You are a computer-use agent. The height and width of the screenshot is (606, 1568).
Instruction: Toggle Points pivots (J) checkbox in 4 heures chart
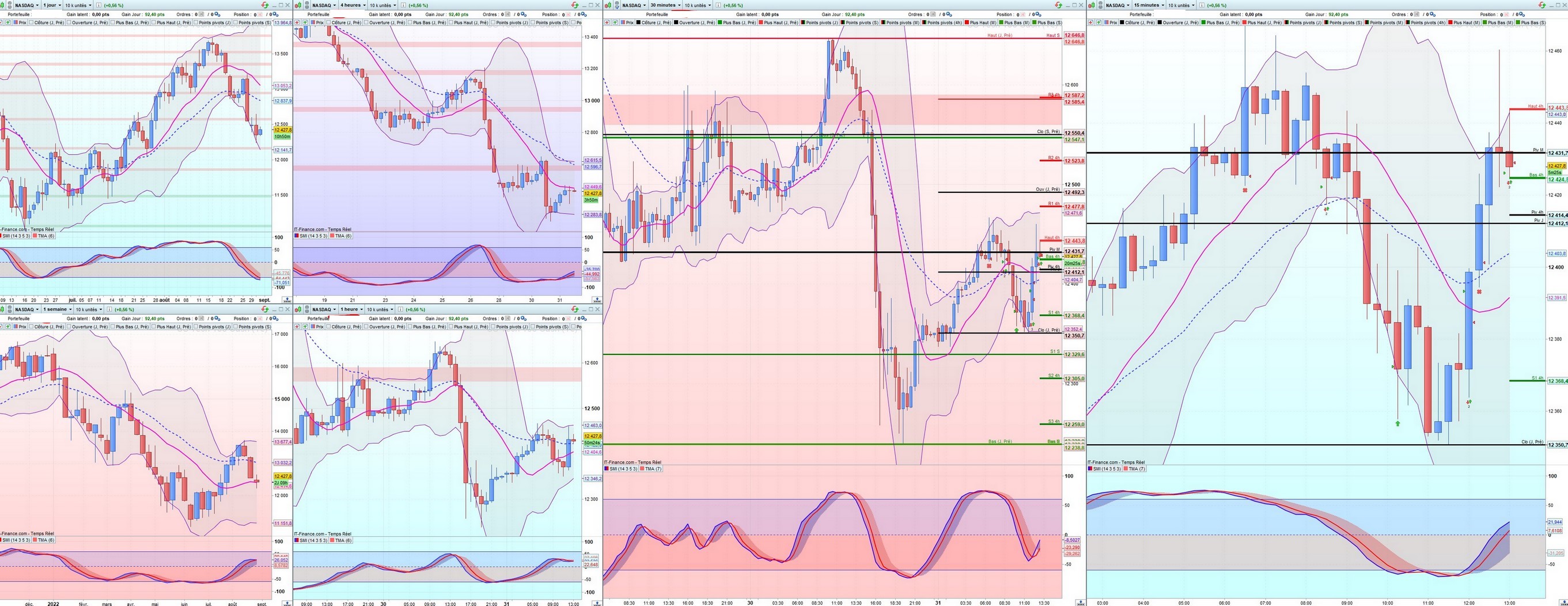point(508,22)
